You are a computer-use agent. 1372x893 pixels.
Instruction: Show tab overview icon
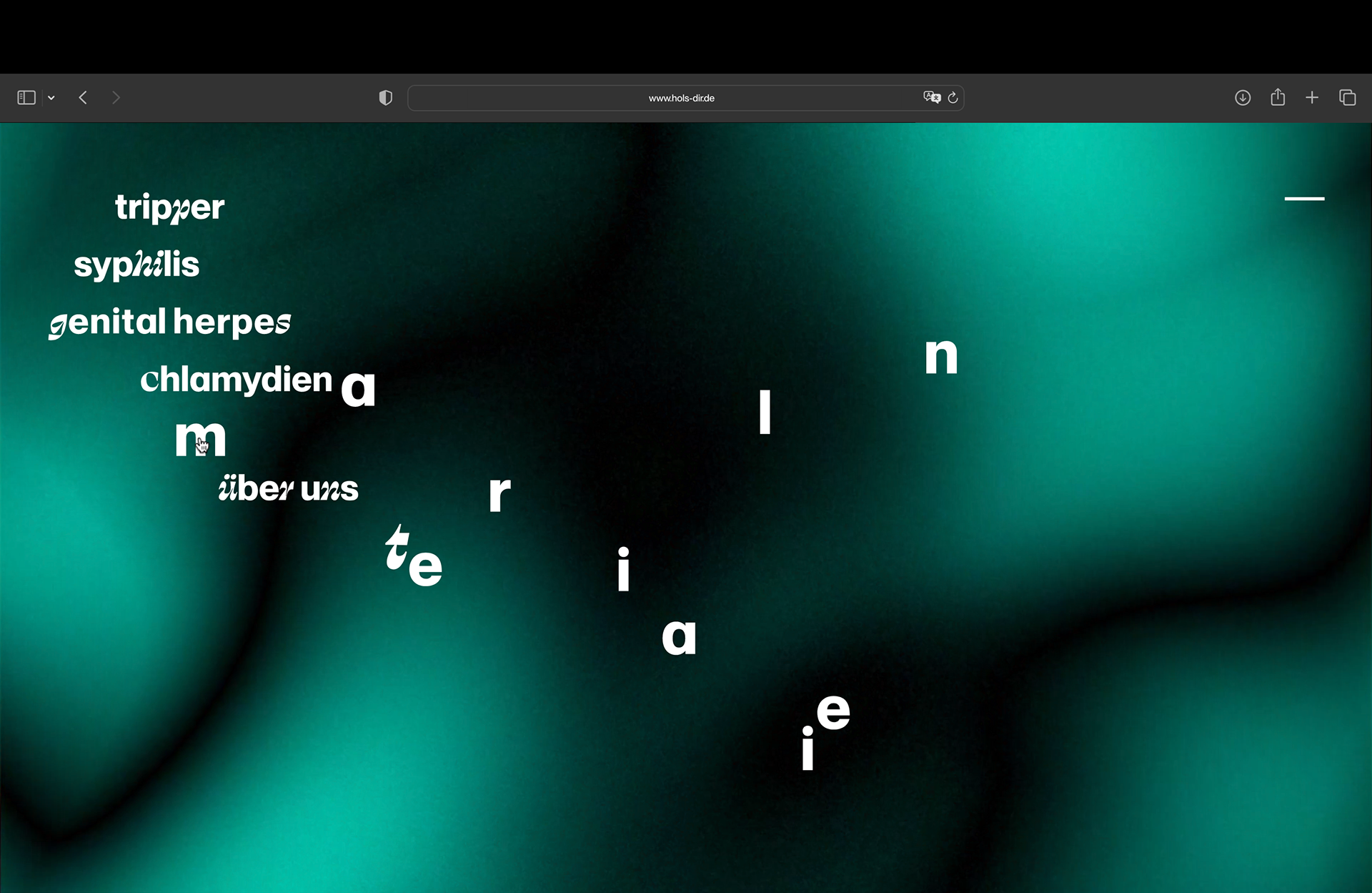[1347, 98]
